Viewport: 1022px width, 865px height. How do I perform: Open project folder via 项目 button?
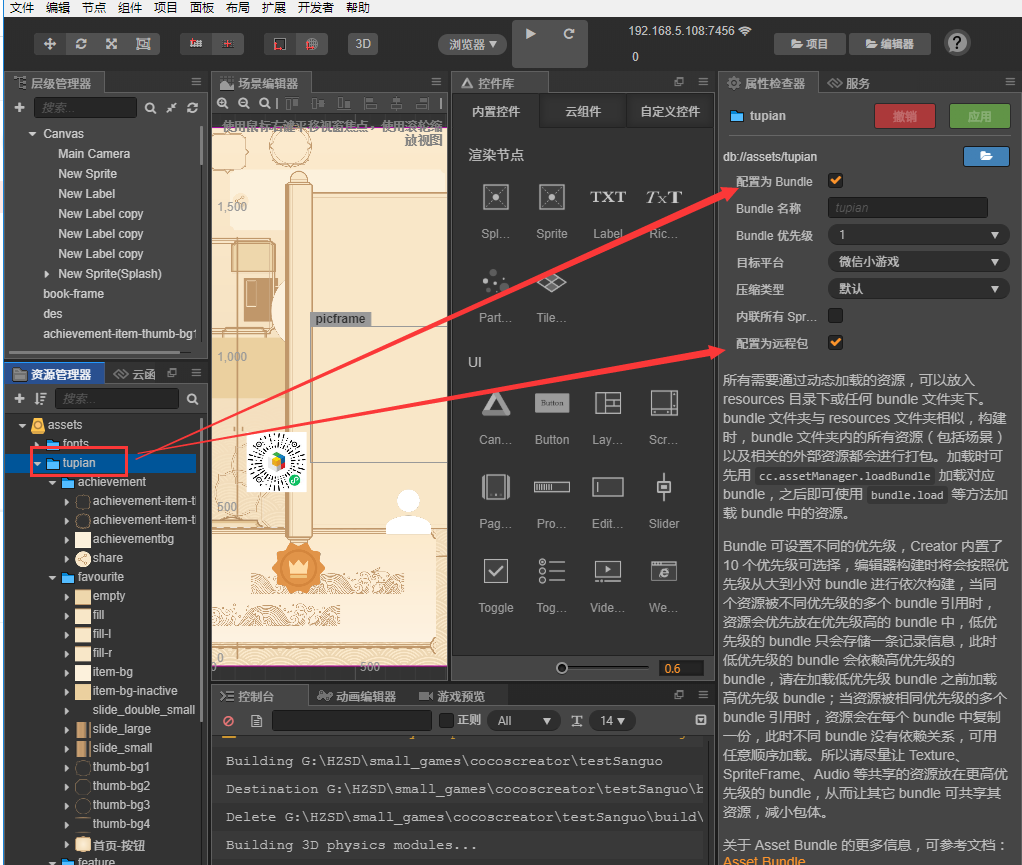810,44
